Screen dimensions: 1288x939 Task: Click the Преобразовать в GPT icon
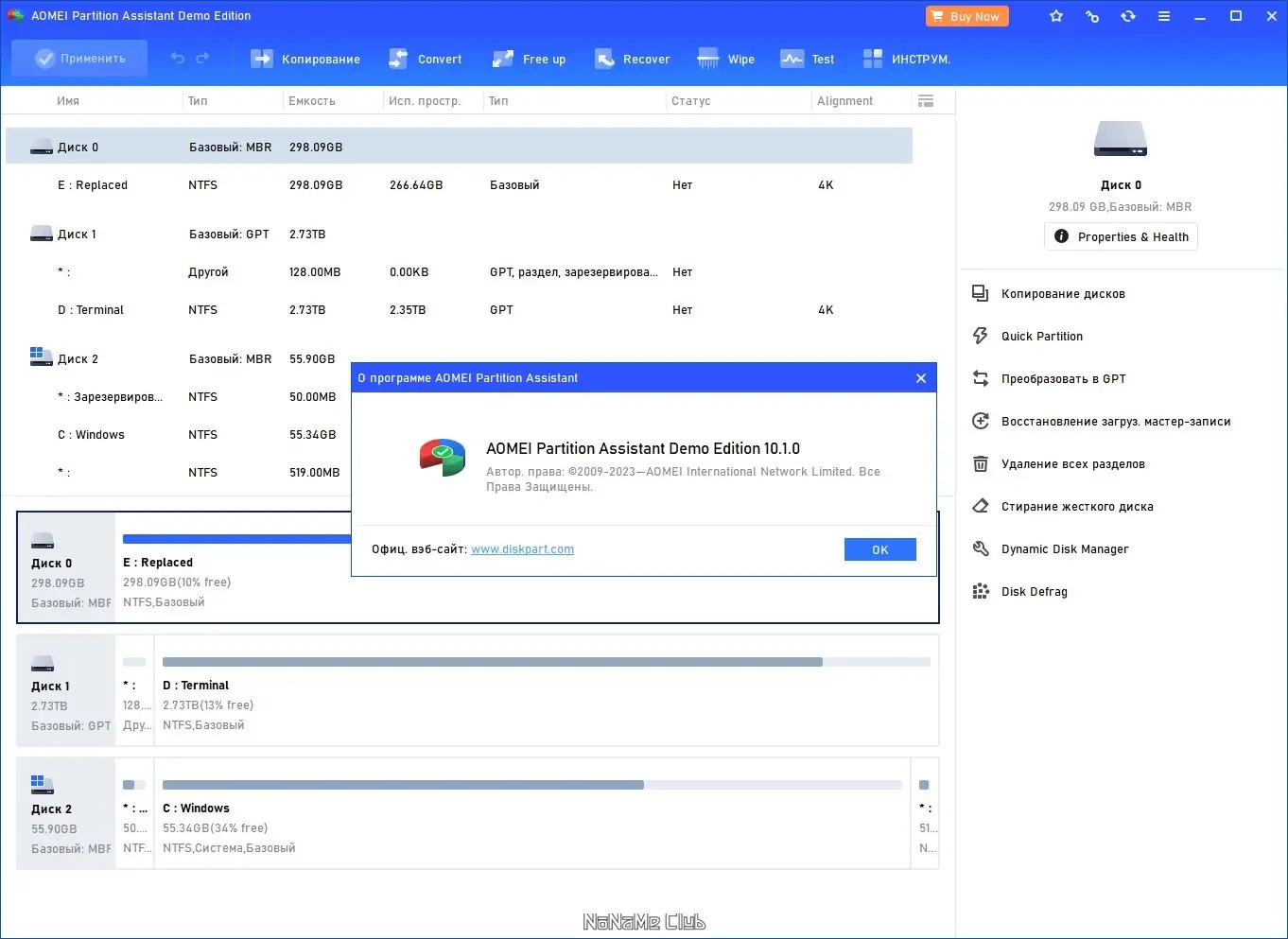click(x=981, y=379)
